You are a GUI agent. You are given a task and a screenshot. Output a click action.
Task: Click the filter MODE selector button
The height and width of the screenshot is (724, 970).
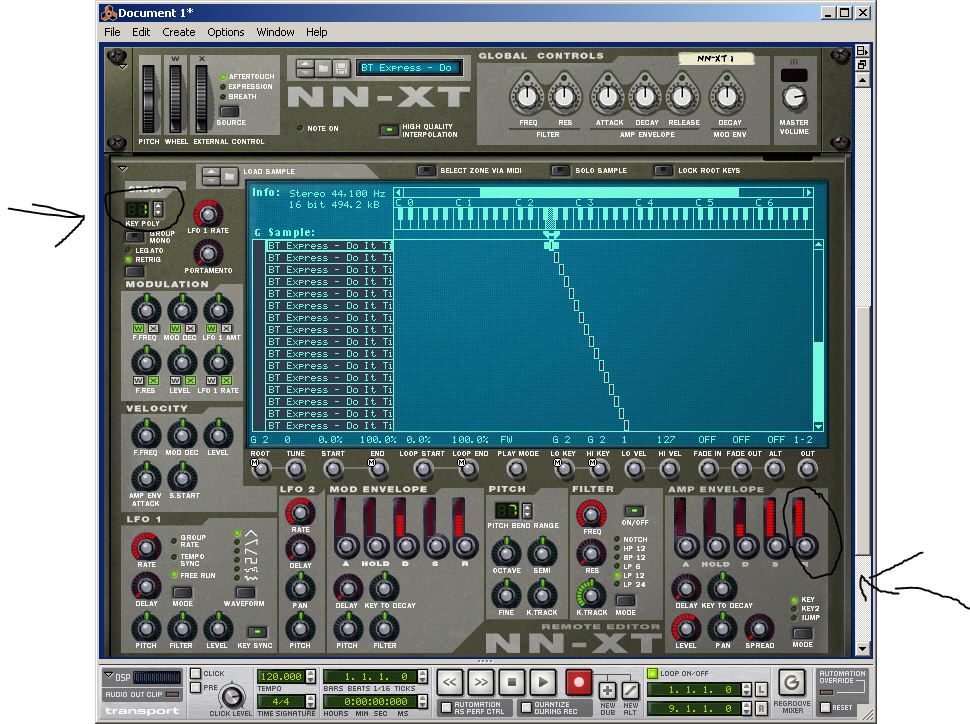(625, 600)
